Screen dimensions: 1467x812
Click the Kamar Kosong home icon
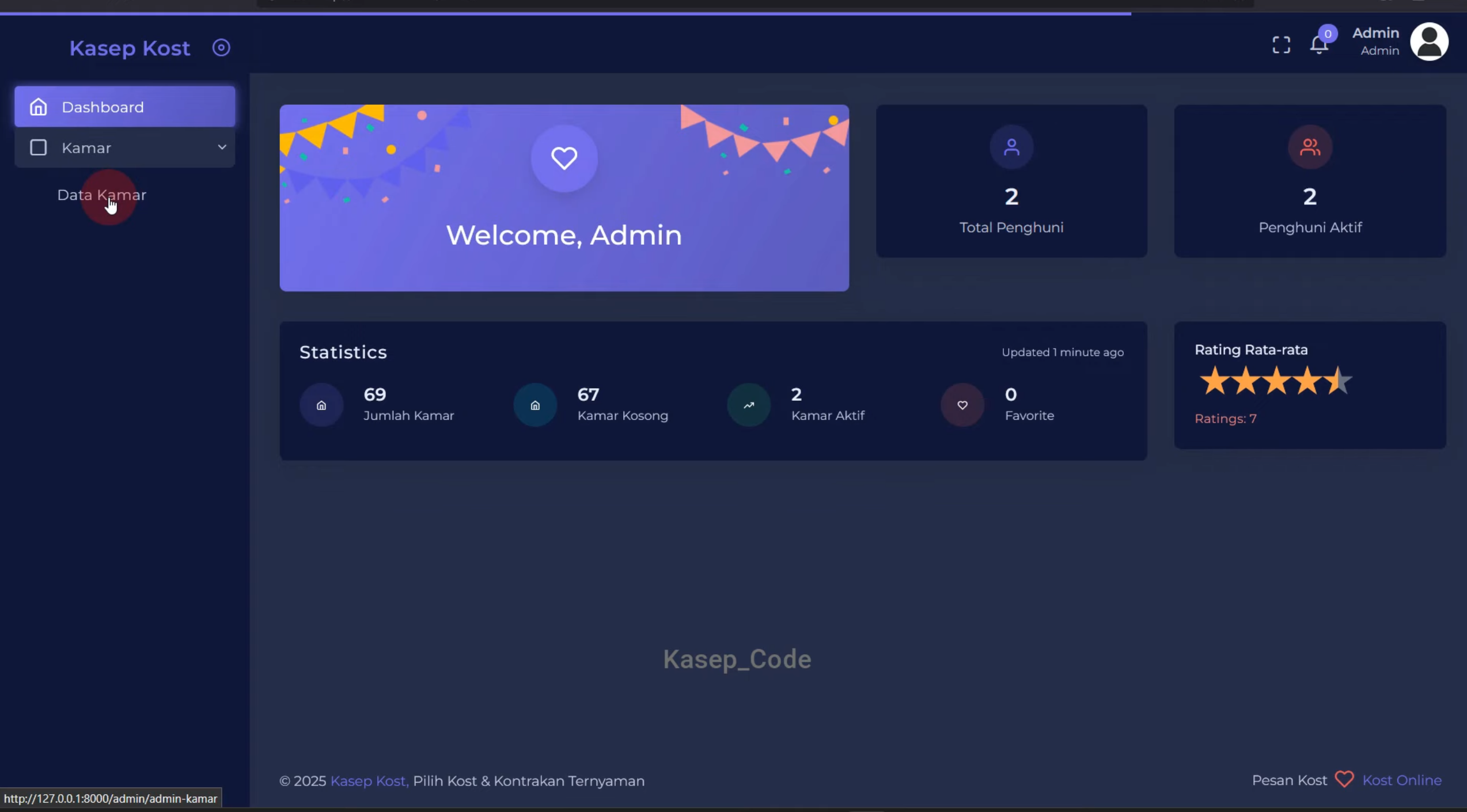pos(535,405)
